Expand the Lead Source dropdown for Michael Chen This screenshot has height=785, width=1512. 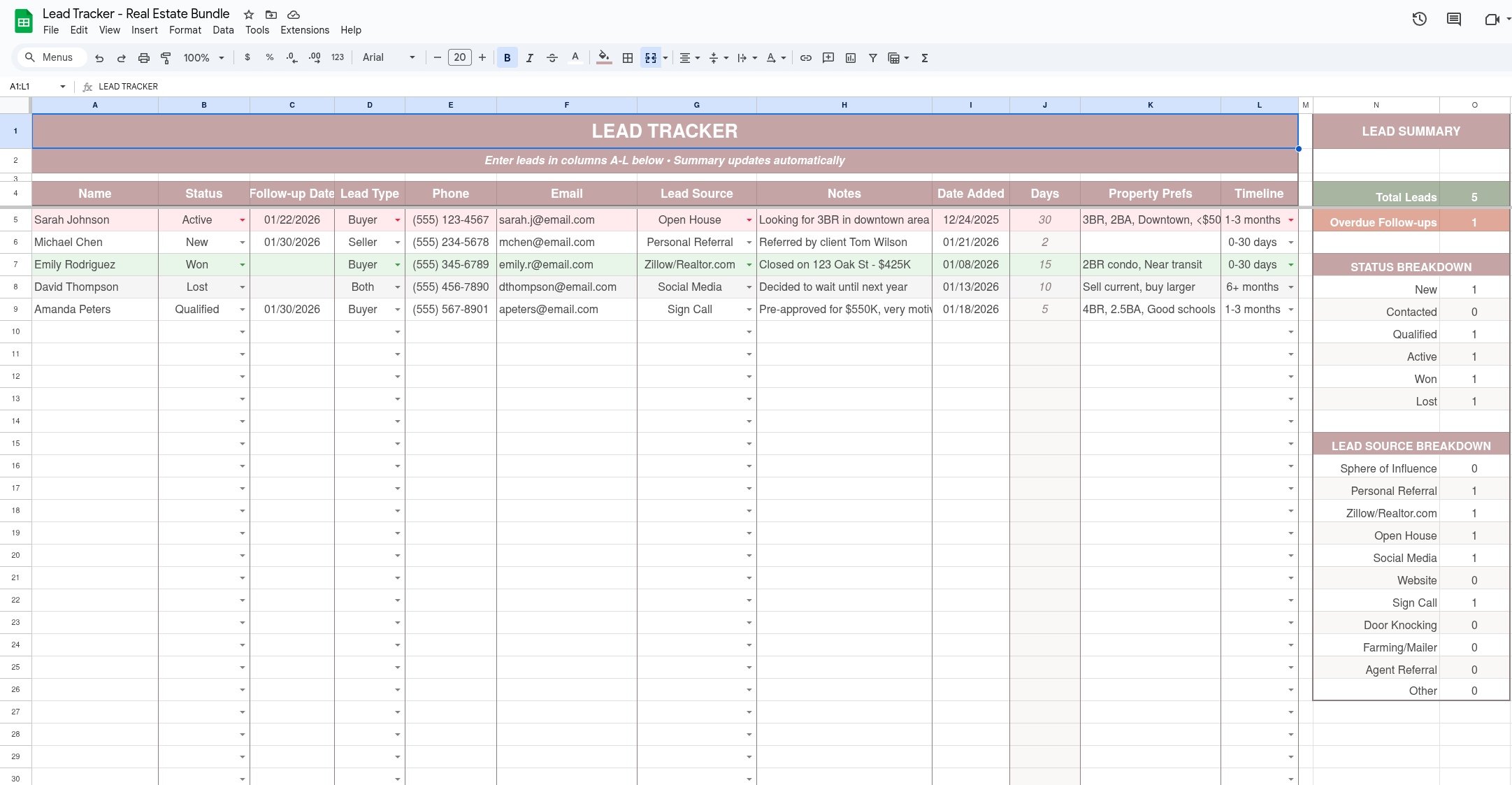click(x=748, y=242)
